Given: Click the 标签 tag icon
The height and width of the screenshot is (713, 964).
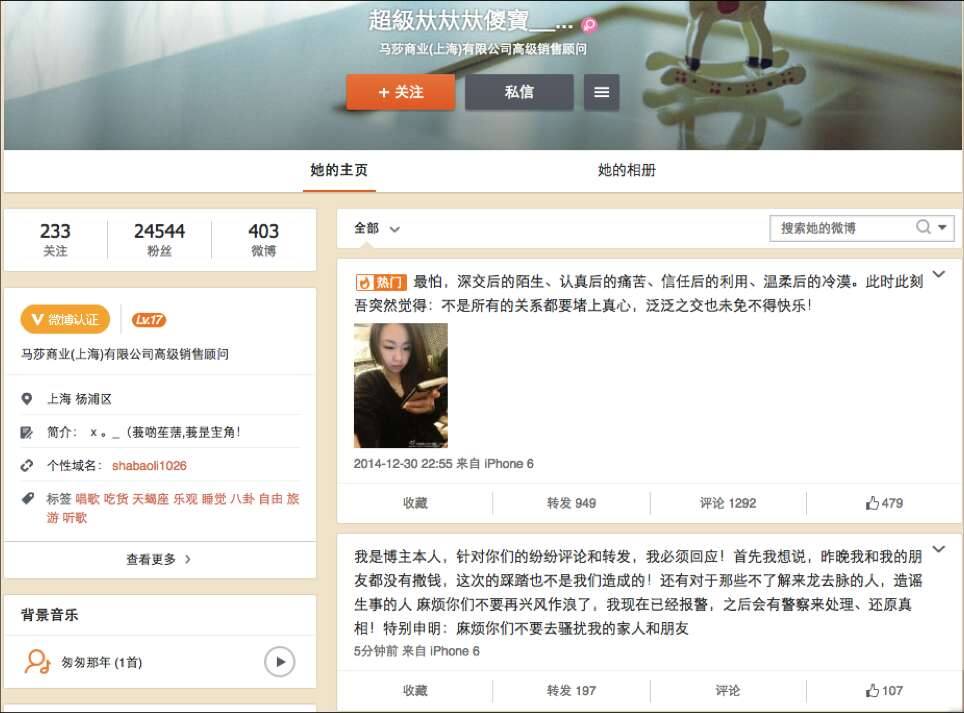Looking at the screenshot, I should (x=28, y=498).
